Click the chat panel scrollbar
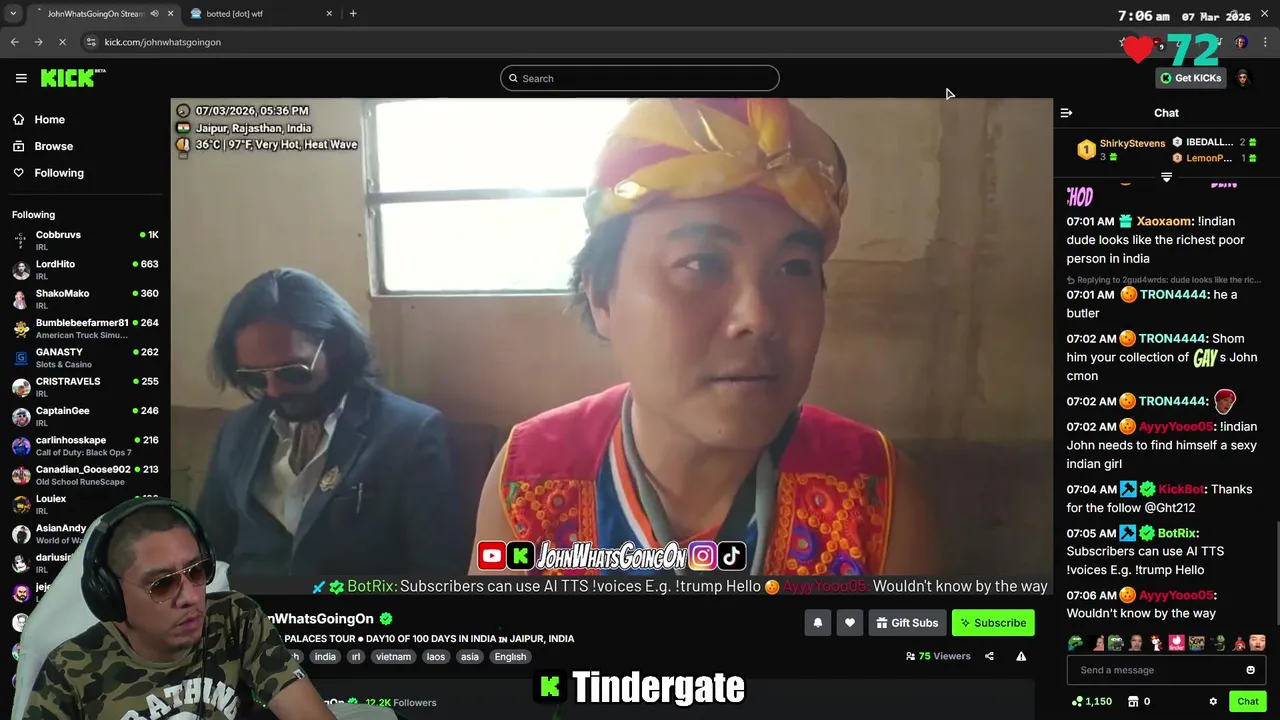The height and width of the screenshot is (720, 1280). coord(1277,573)
